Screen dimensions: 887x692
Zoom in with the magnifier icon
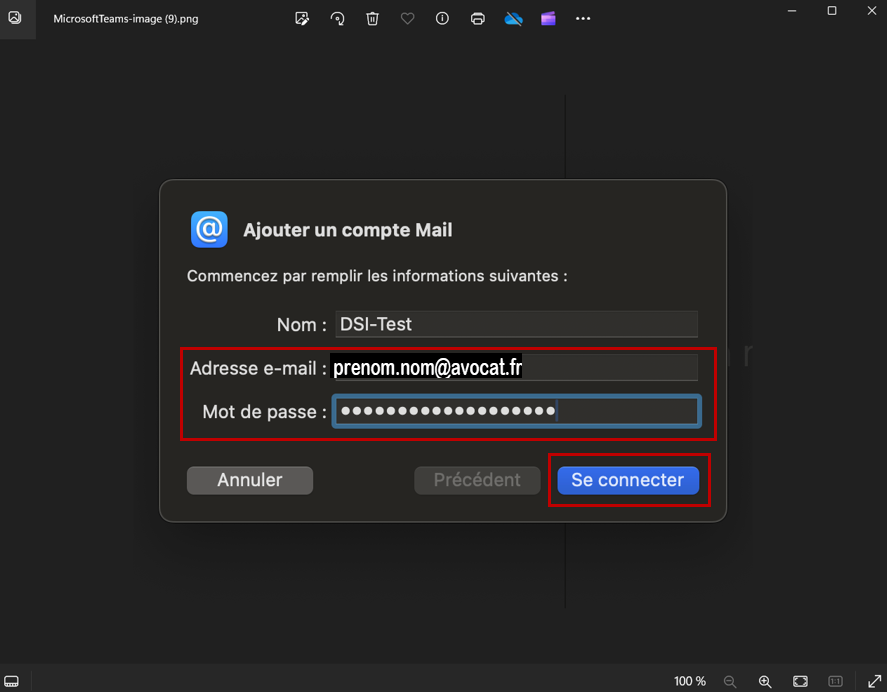tap(765, 681)
